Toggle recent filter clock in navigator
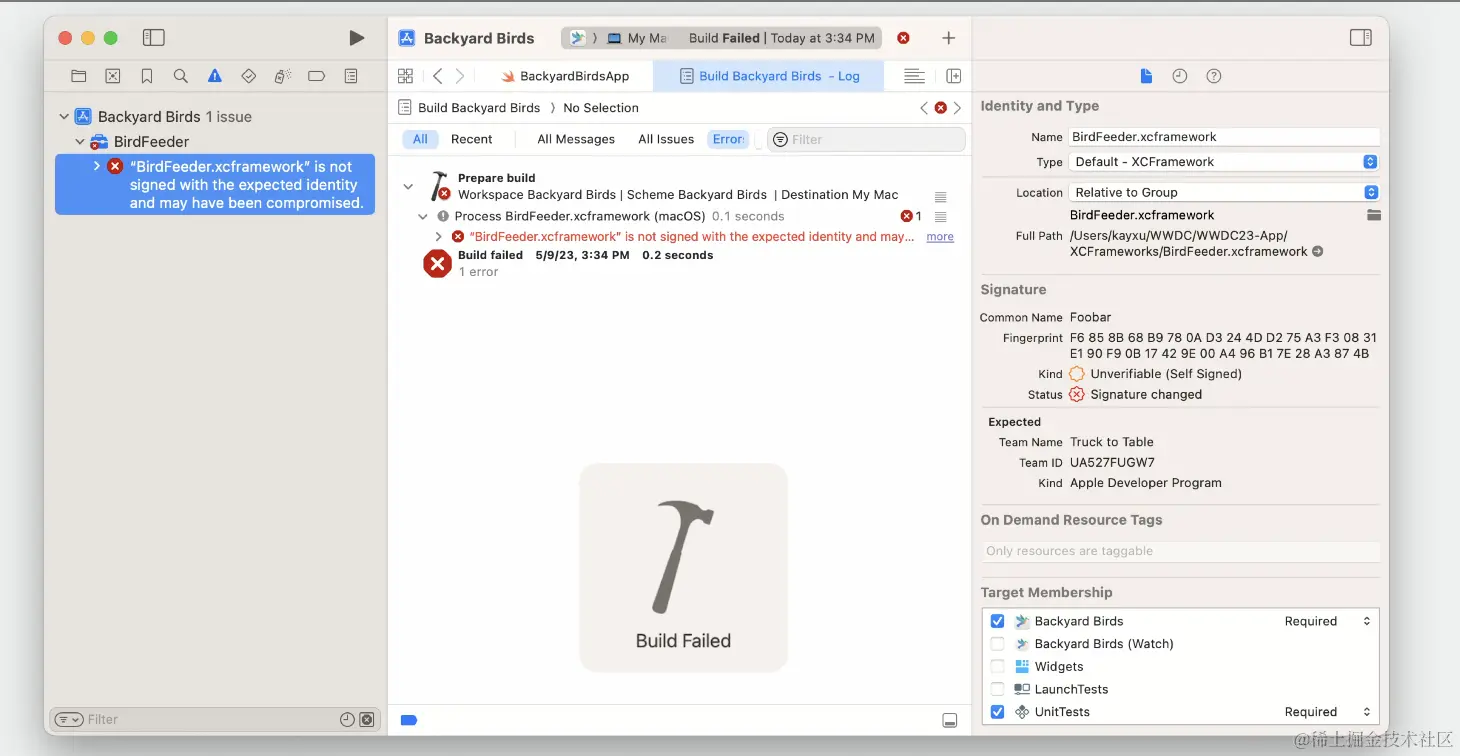Screen dimensions: 1460x756 point(347,719)
